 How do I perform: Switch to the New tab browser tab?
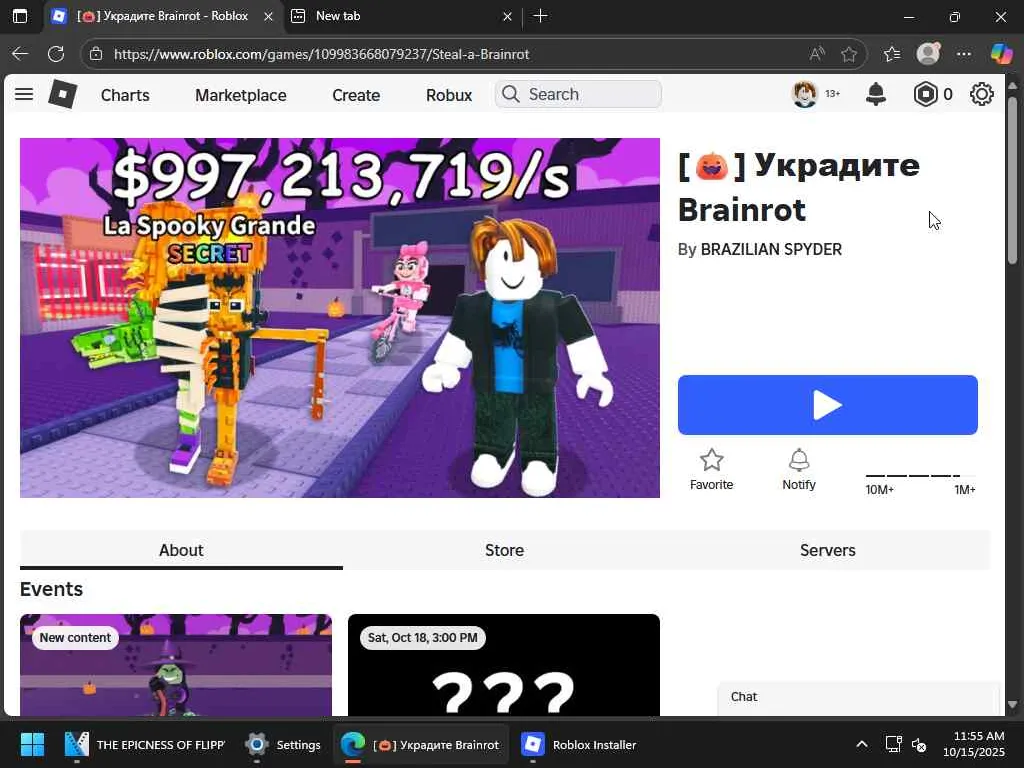(402, 16)
